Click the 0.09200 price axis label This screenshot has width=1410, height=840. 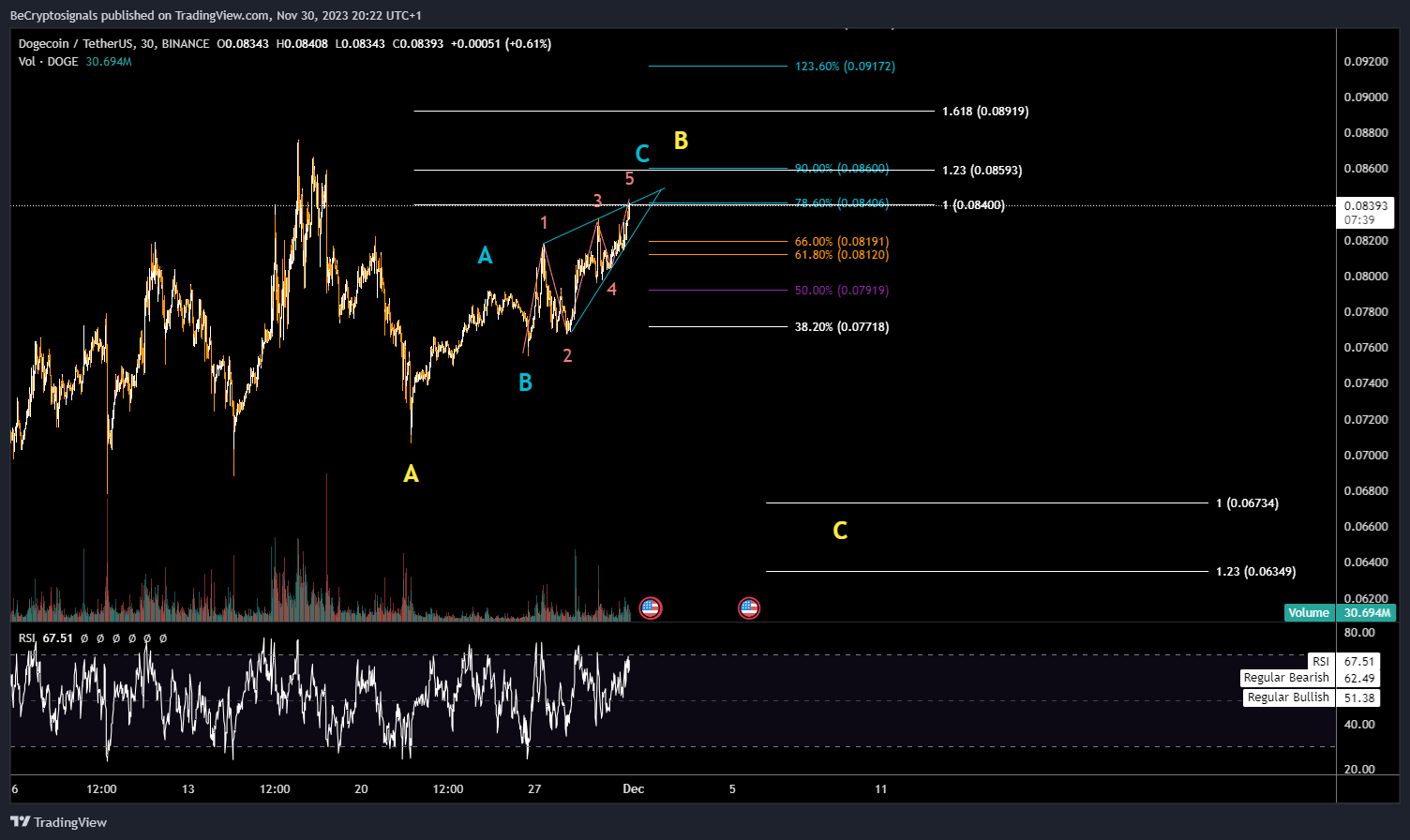pos(1365,61)
